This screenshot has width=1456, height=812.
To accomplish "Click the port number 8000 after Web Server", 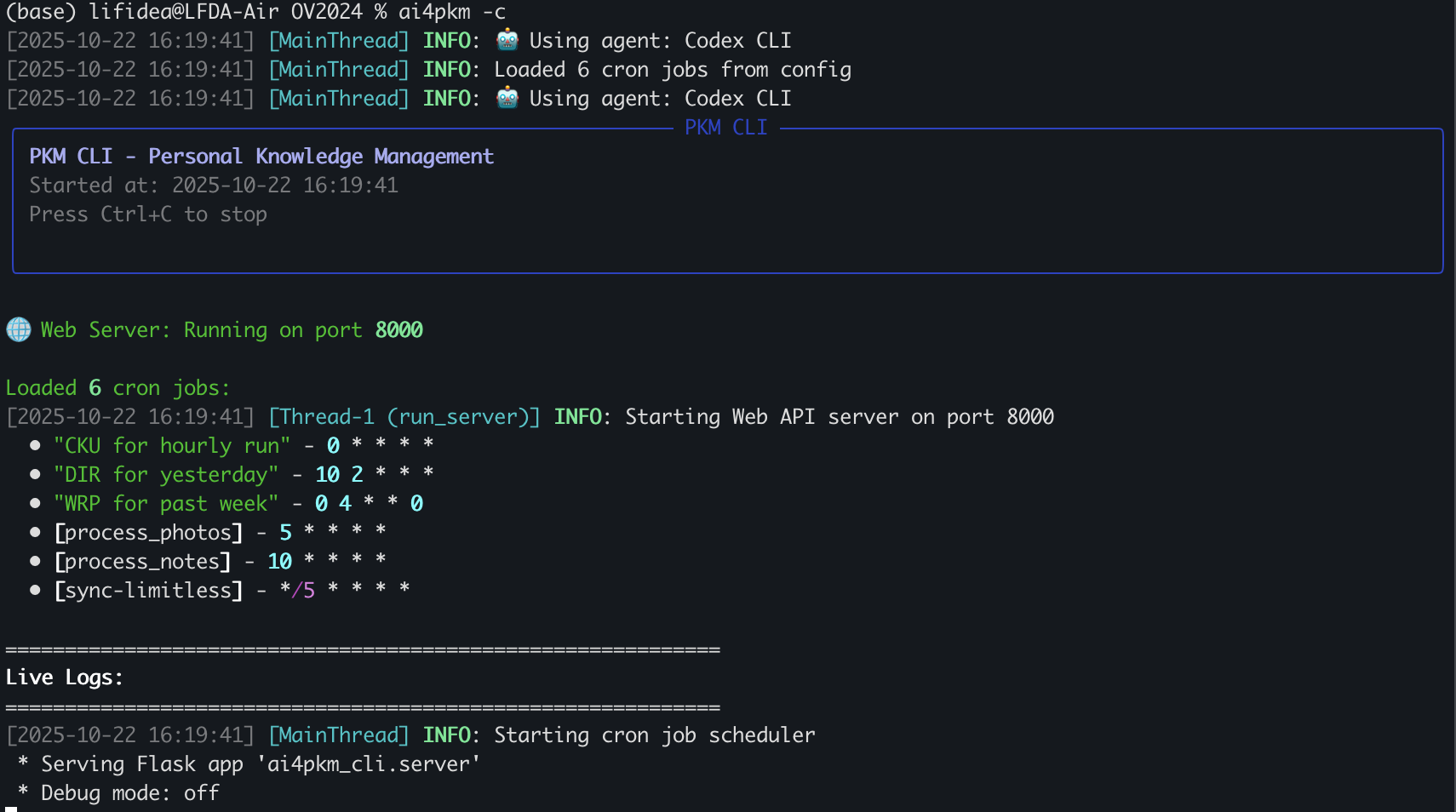I will click(x=398, y=329).
